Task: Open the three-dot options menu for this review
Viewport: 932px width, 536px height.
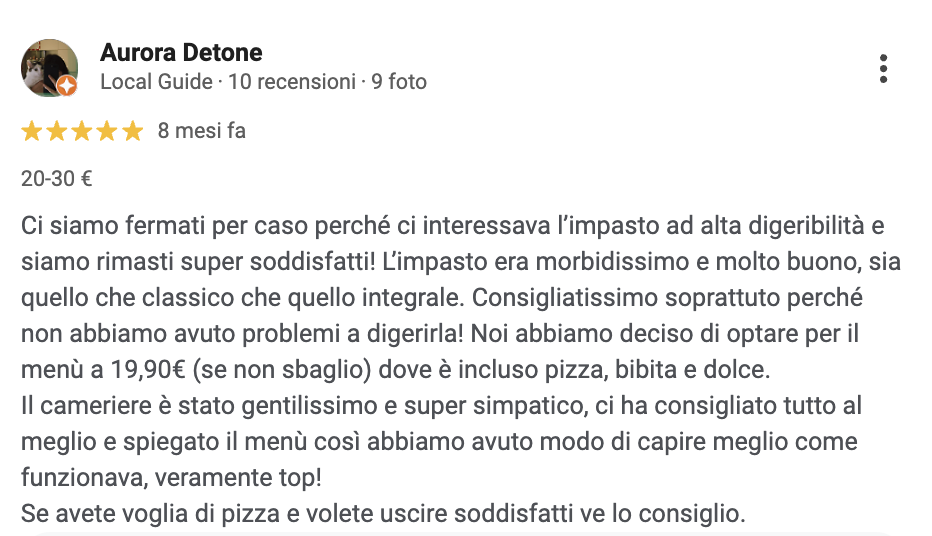Action: 883,68
